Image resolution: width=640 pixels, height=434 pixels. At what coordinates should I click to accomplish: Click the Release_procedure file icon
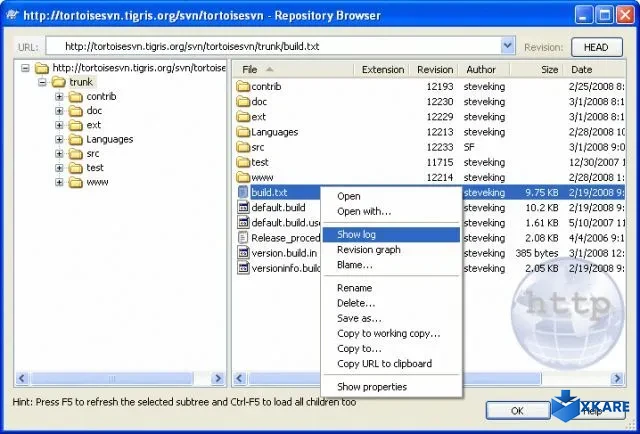pyautogui.click(x=243, y=238)
